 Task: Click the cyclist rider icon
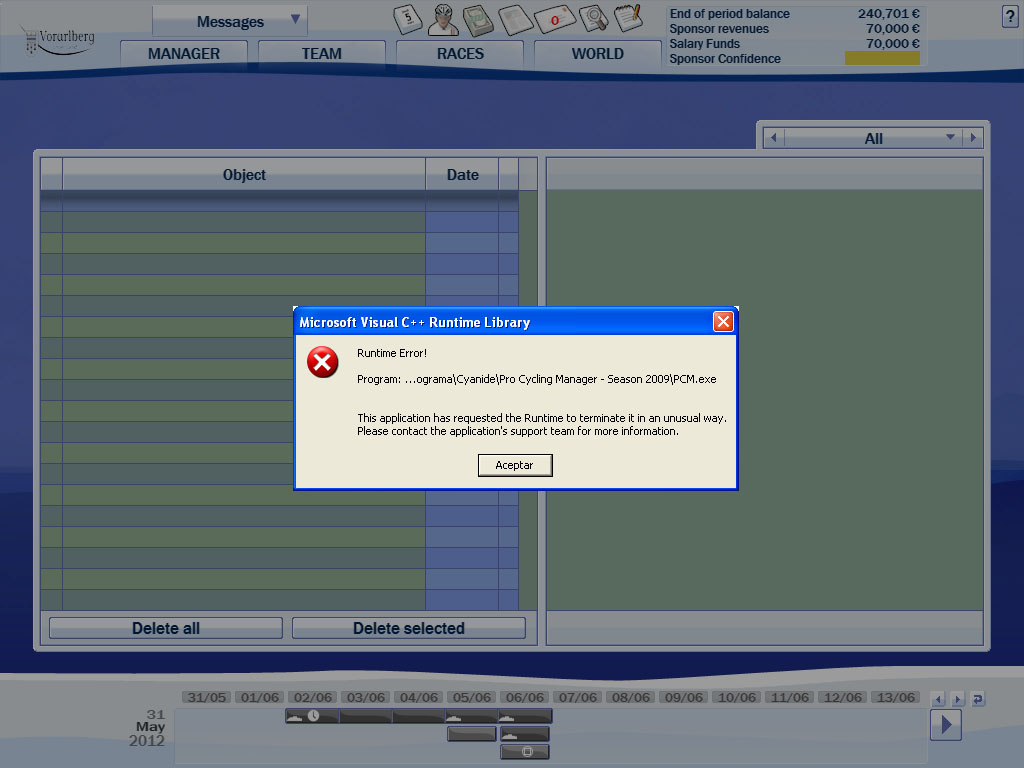pos(445,18)
